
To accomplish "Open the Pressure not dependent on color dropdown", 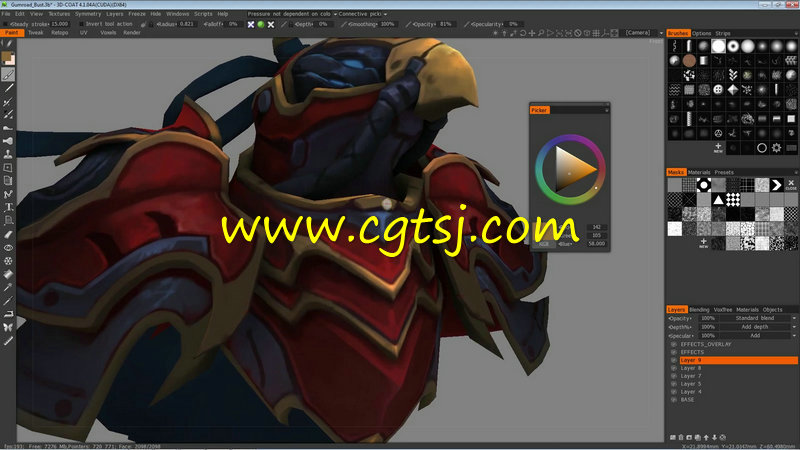I will coord(292,14).
